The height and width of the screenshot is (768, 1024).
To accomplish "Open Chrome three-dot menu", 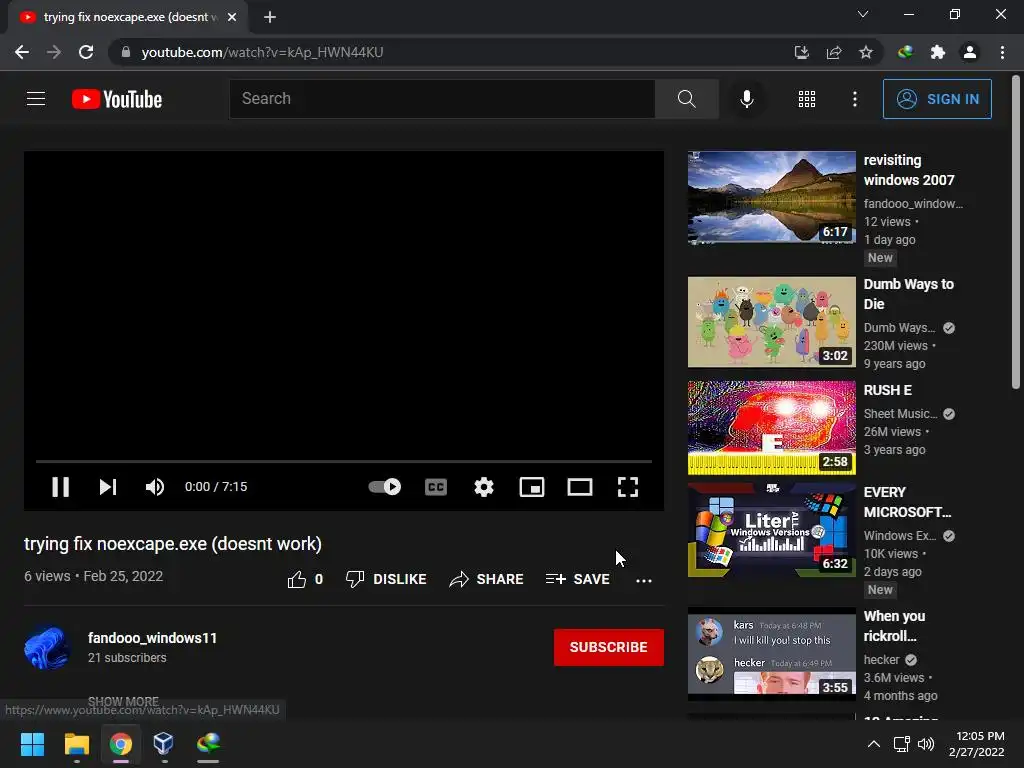I will pos(1002,52).
